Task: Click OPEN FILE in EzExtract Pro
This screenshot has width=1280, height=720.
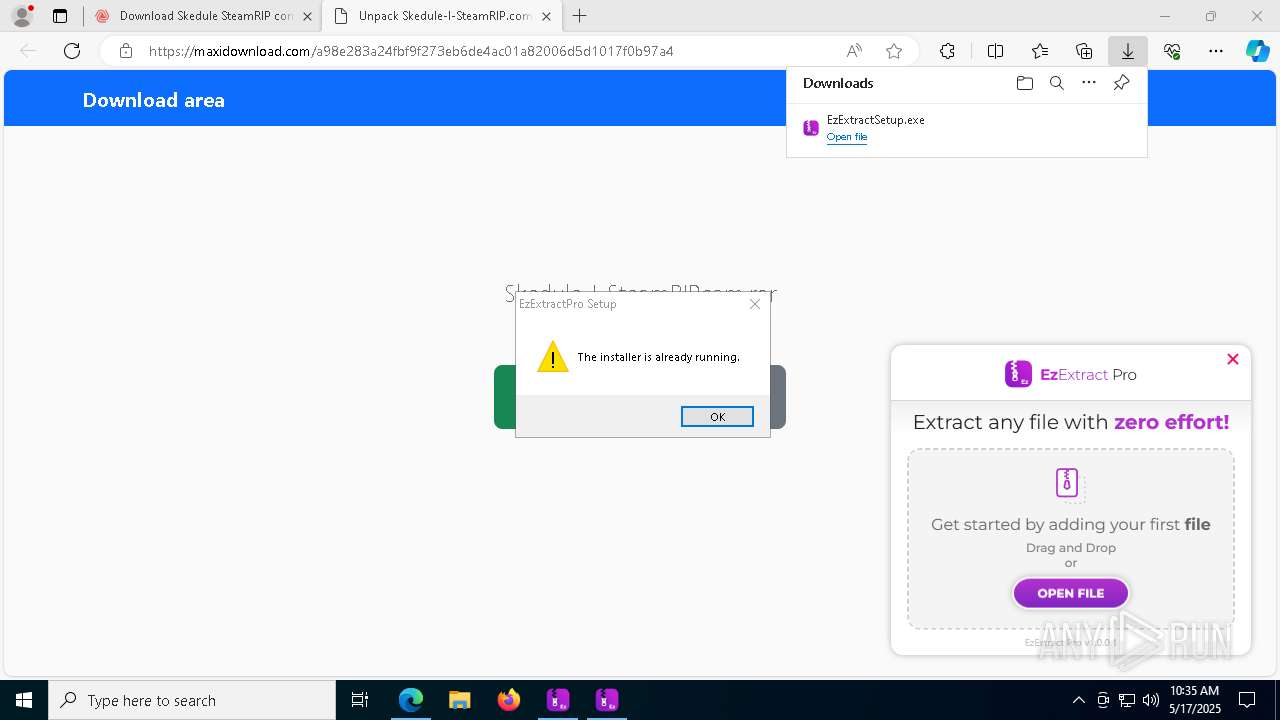Action: [x=1070, y=593]
